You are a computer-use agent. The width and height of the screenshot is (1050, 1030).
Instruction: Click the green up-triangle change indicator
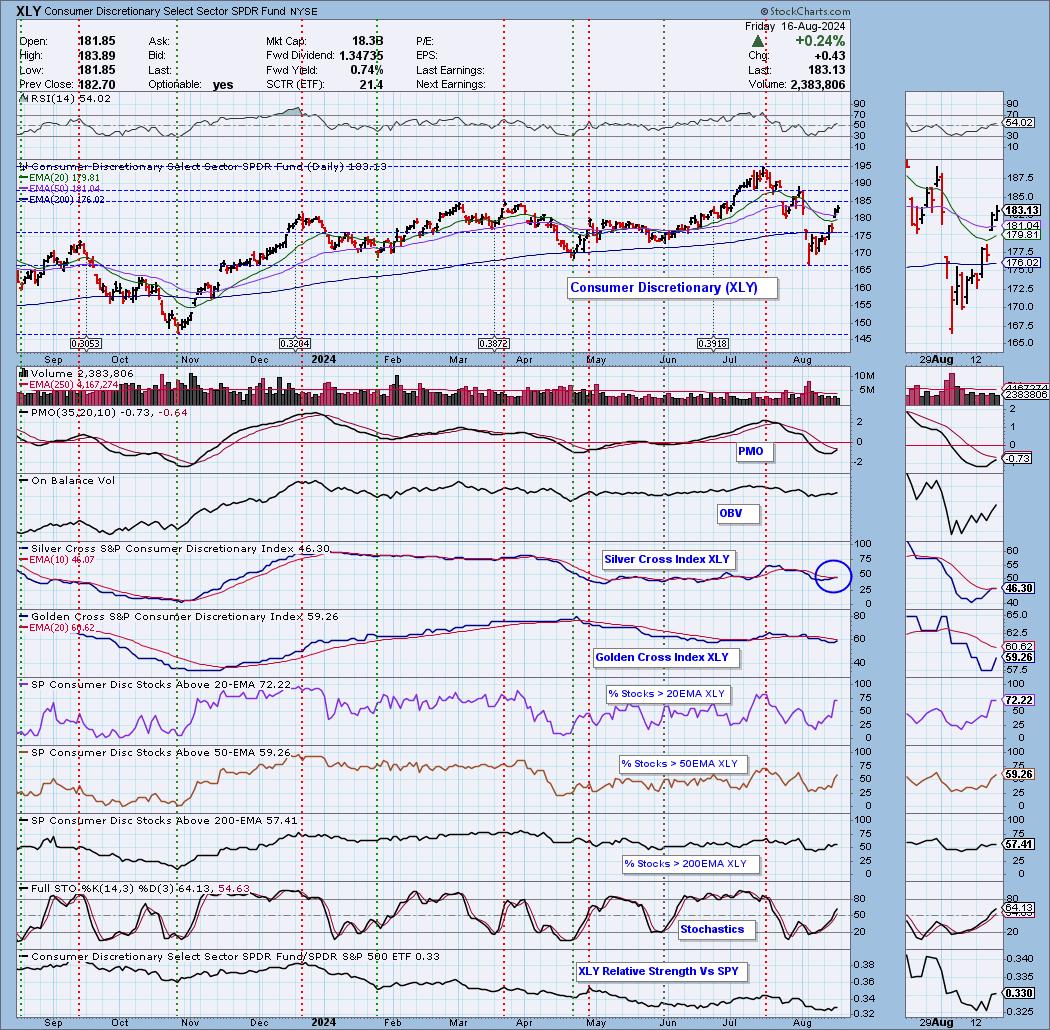(x=758, y=42)
